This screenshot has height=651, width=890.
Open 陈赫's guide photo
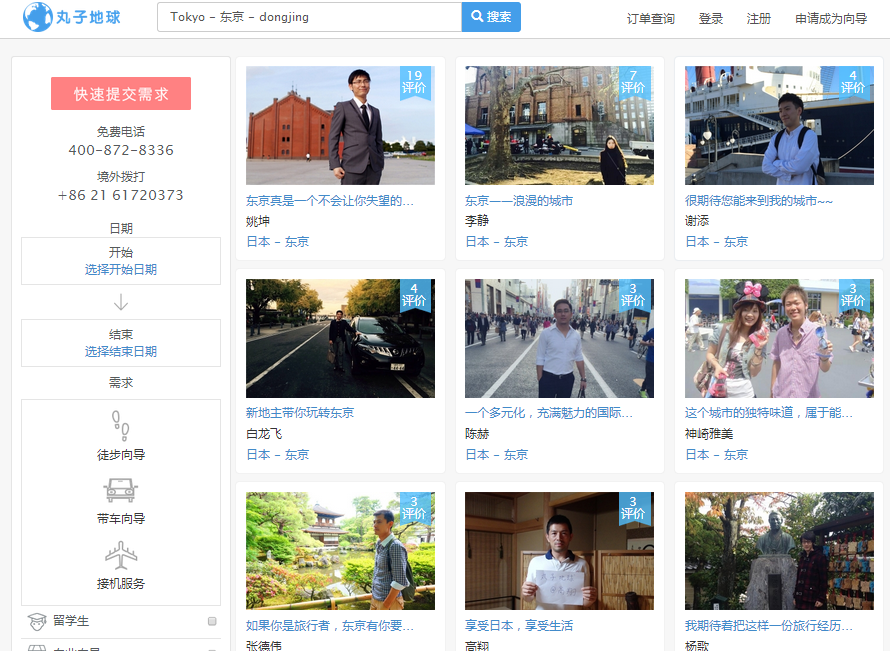[x=559, y=338]
